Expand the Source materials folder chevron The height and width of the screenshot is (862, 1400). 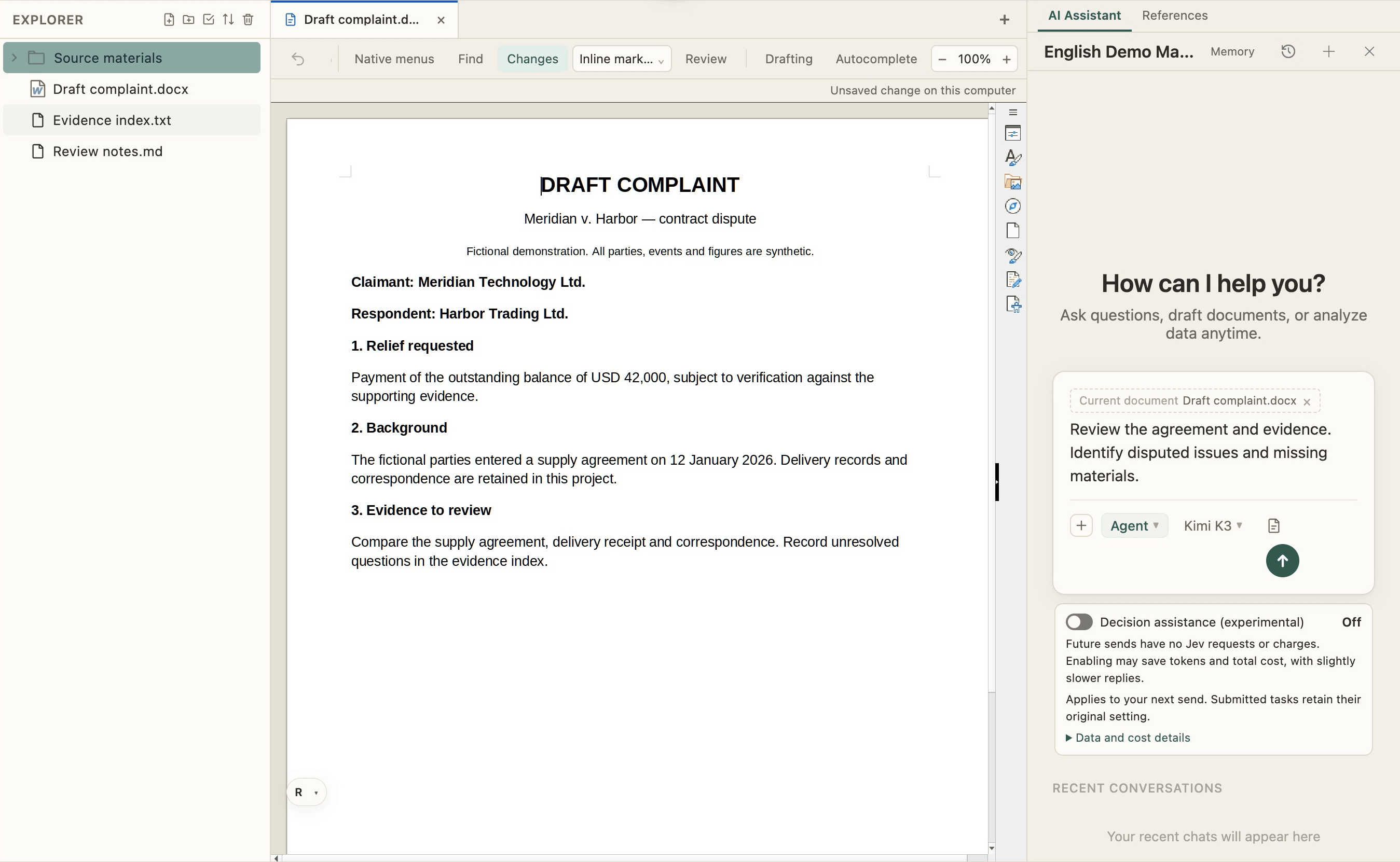(14, 58)
